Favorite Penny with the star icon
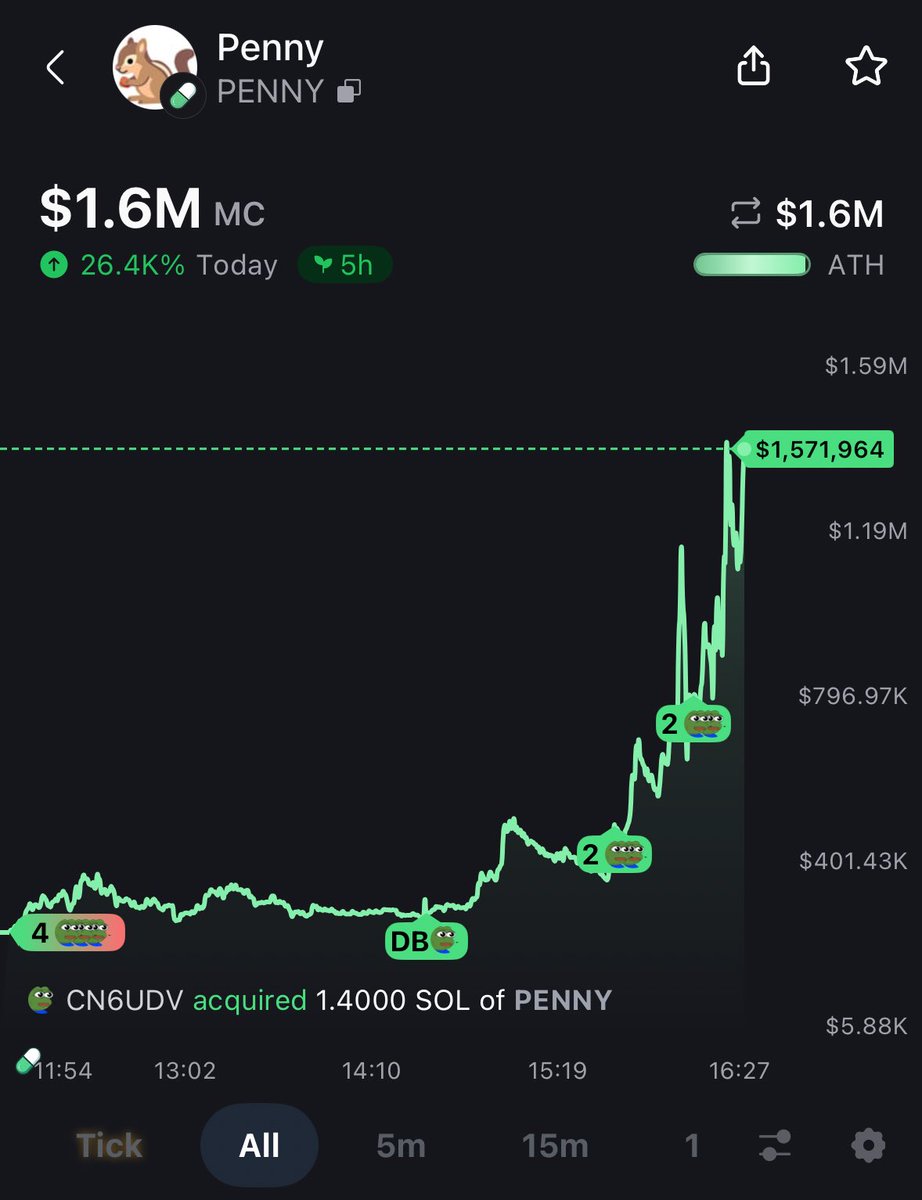Viewport: 922px width, 1200px height. pyautogui.click(x=865, y=67)
